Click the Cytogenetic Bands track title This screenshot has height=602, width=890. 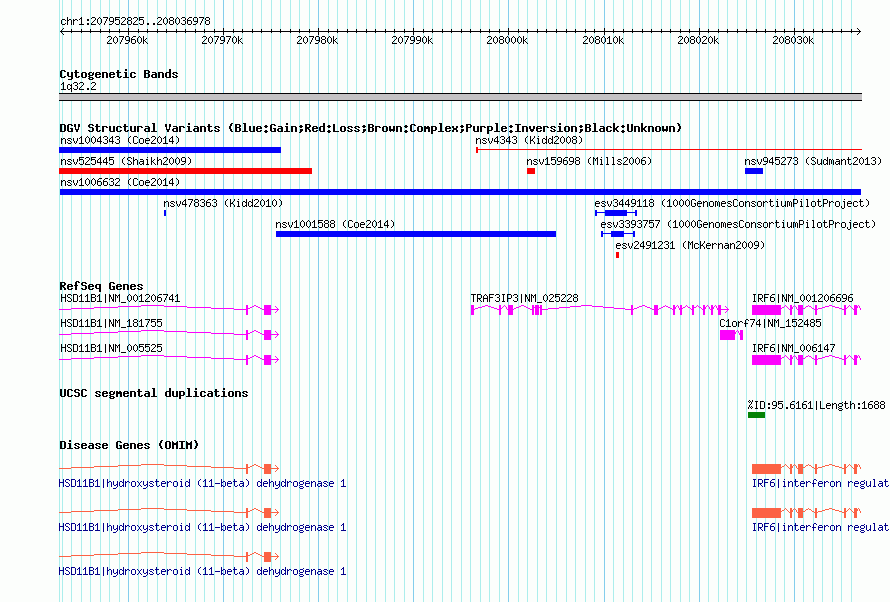tap(119, 74)
